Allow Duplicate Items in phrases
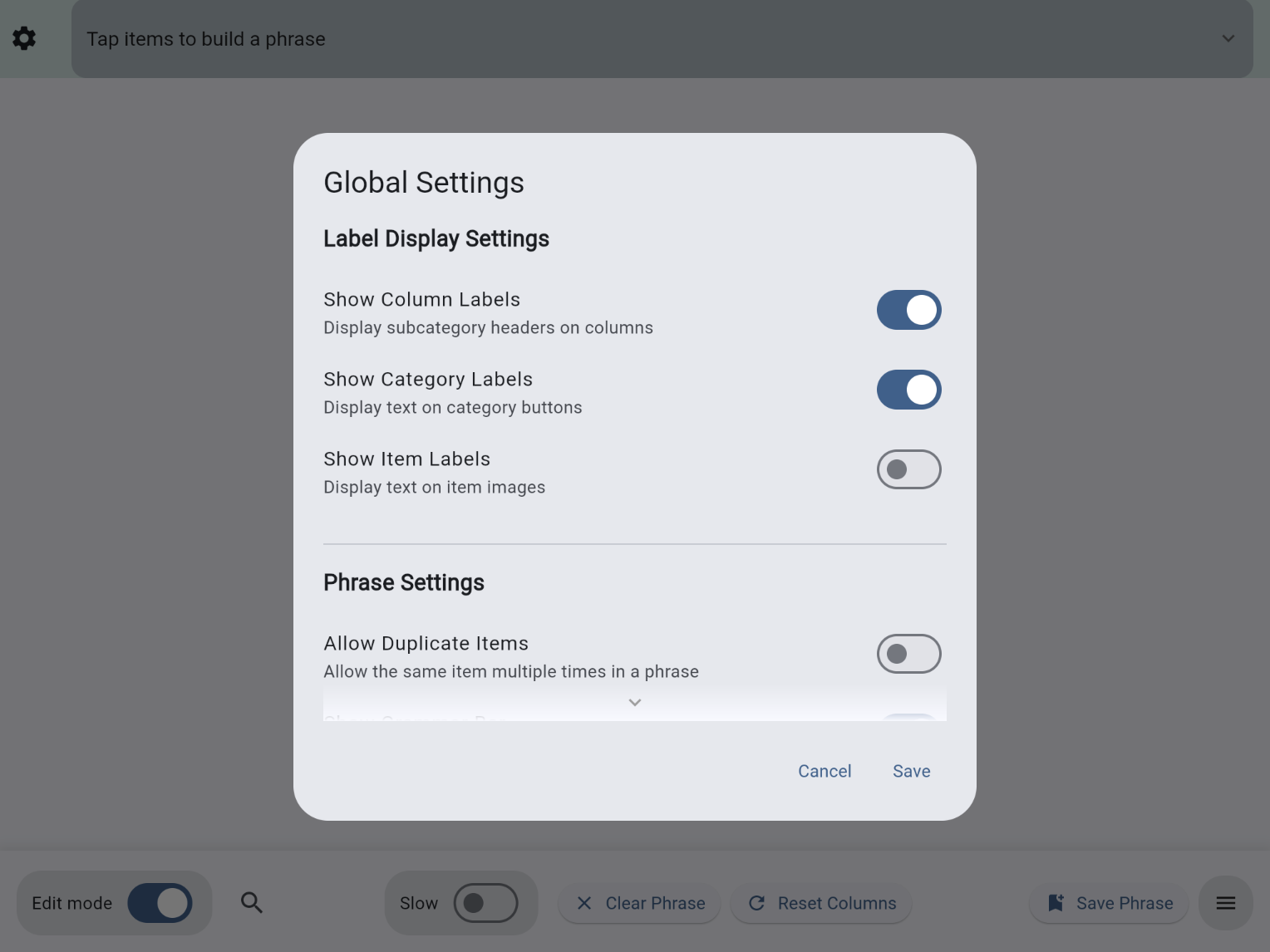 point(908,654)
